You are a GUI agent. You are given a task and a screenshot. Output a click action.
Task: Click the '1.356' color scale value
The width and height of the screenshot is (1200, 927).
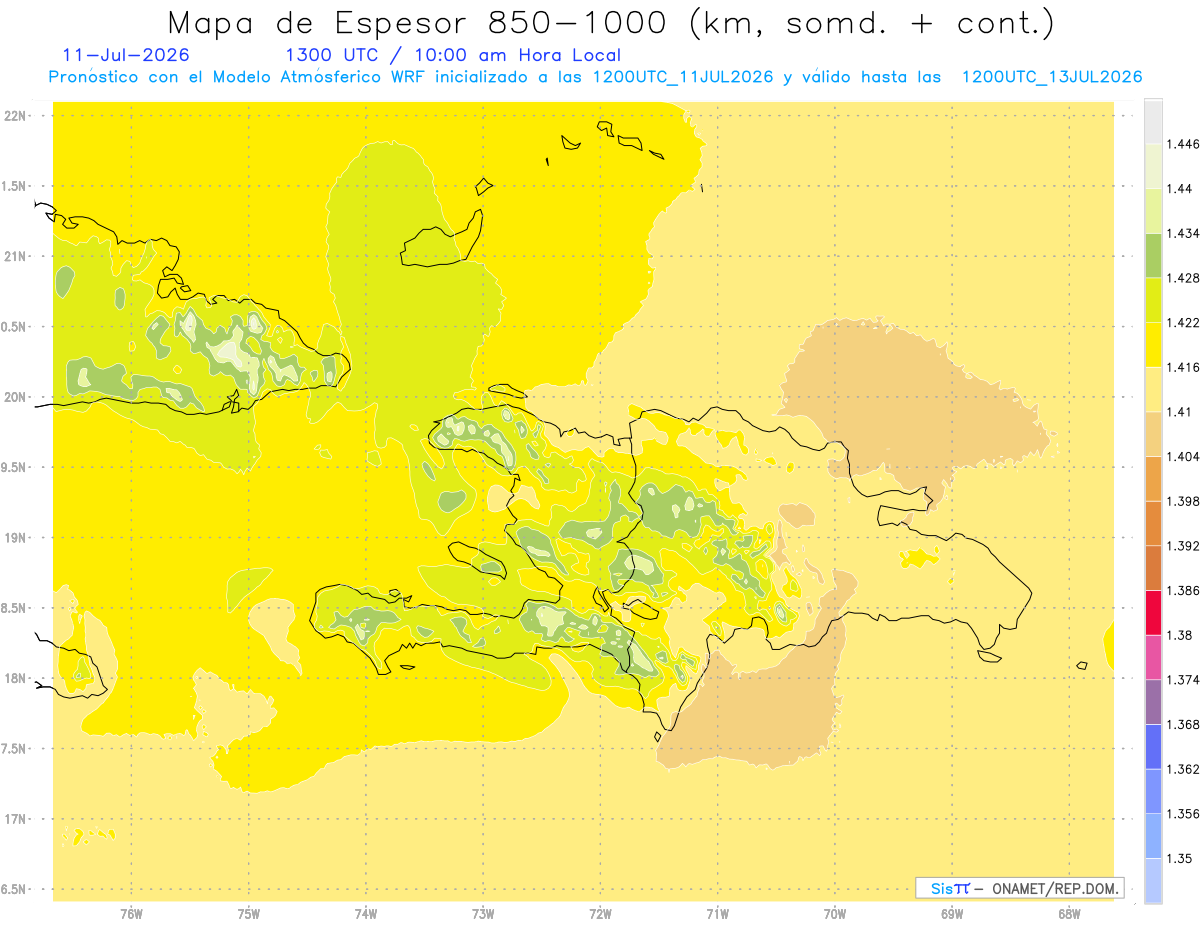[1183, 814]
